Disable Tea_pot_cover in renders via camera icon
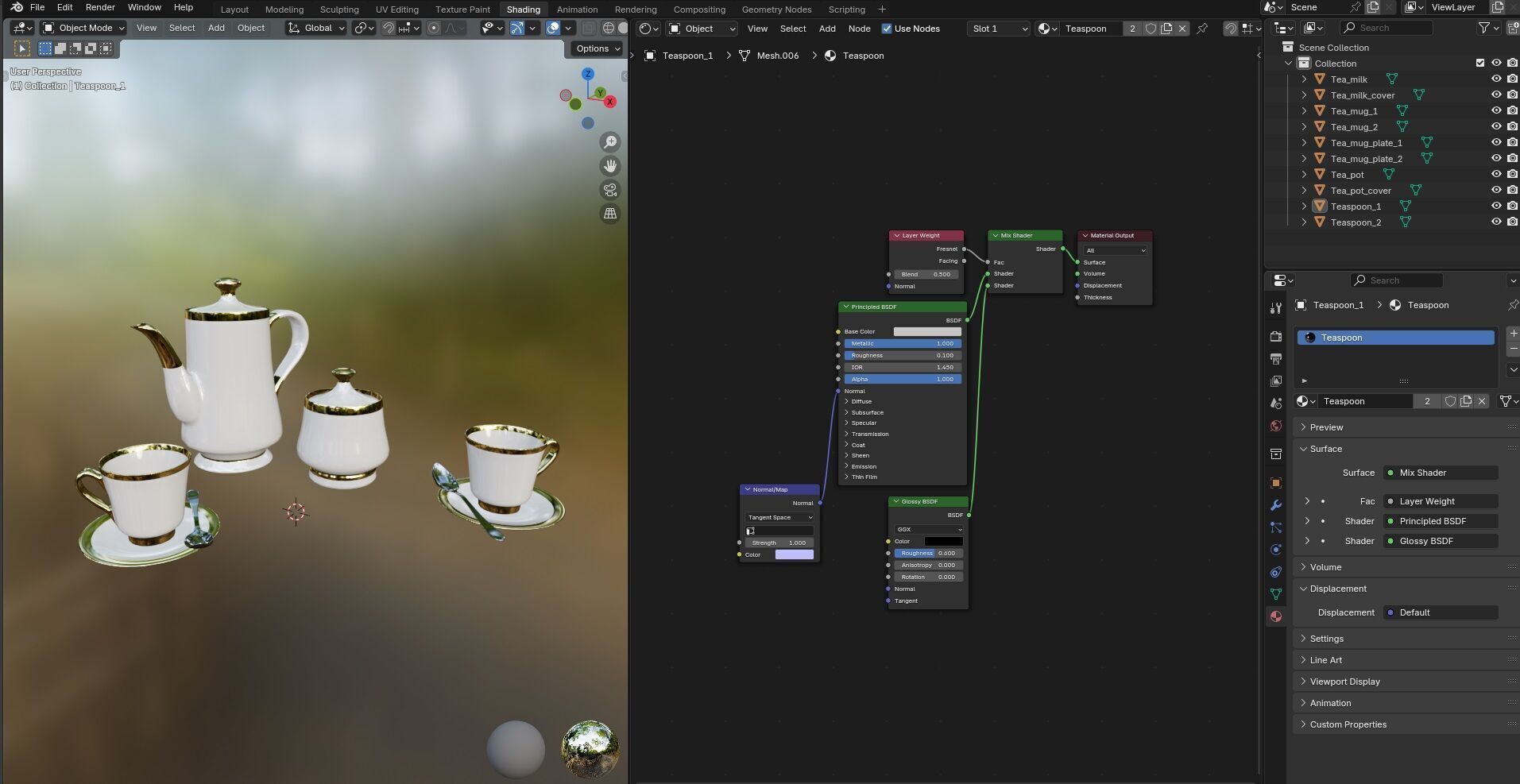This screenshot has height=784, width=1520. [1512, 191]
